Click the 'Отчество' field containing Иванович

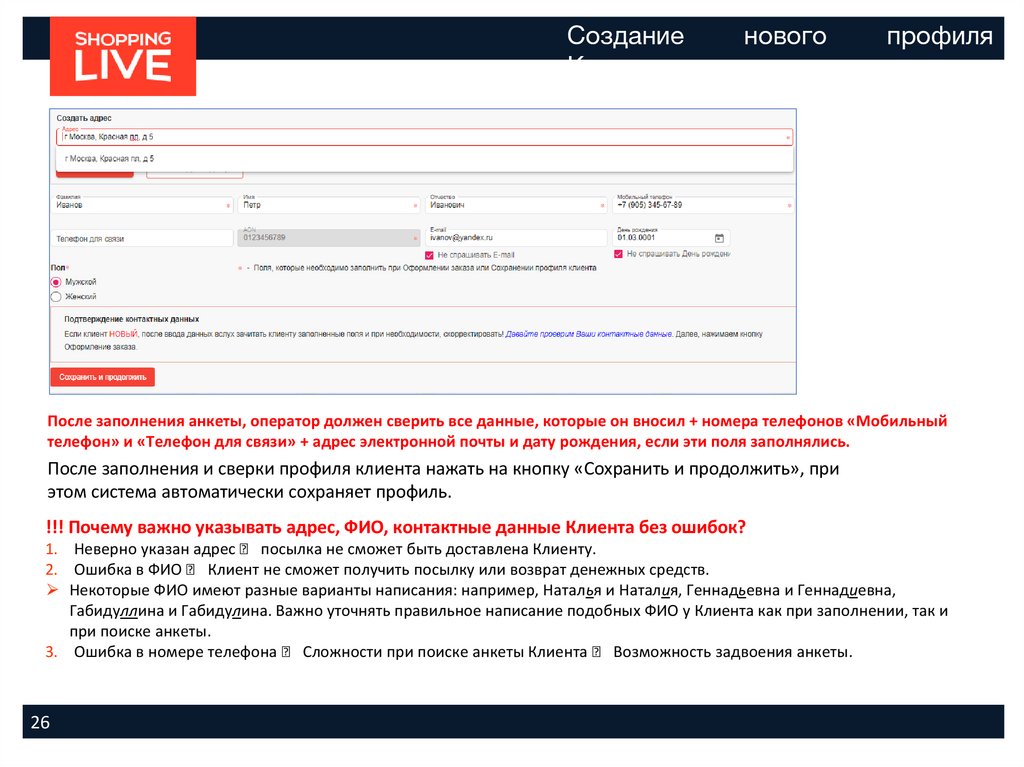point(516,204)
